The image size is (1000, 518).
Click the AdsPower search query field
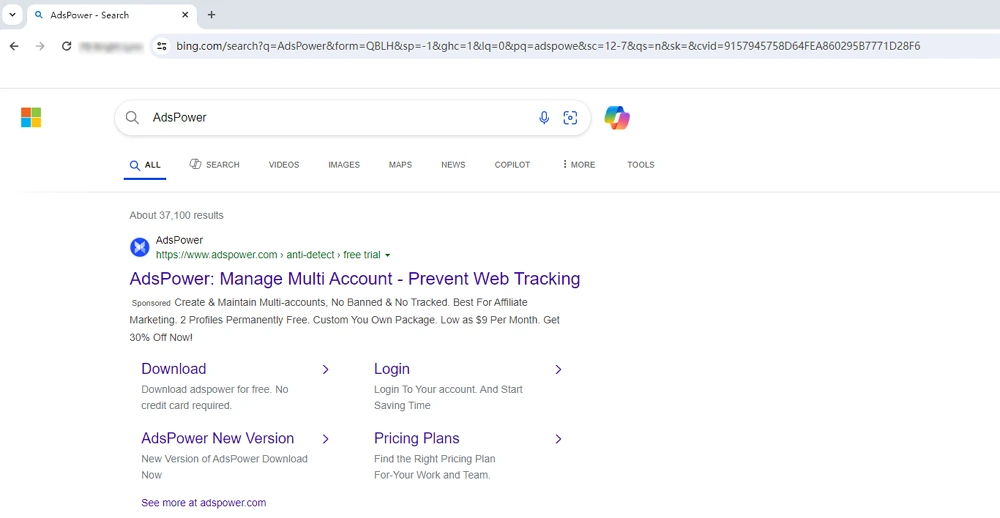coord(338,117)
